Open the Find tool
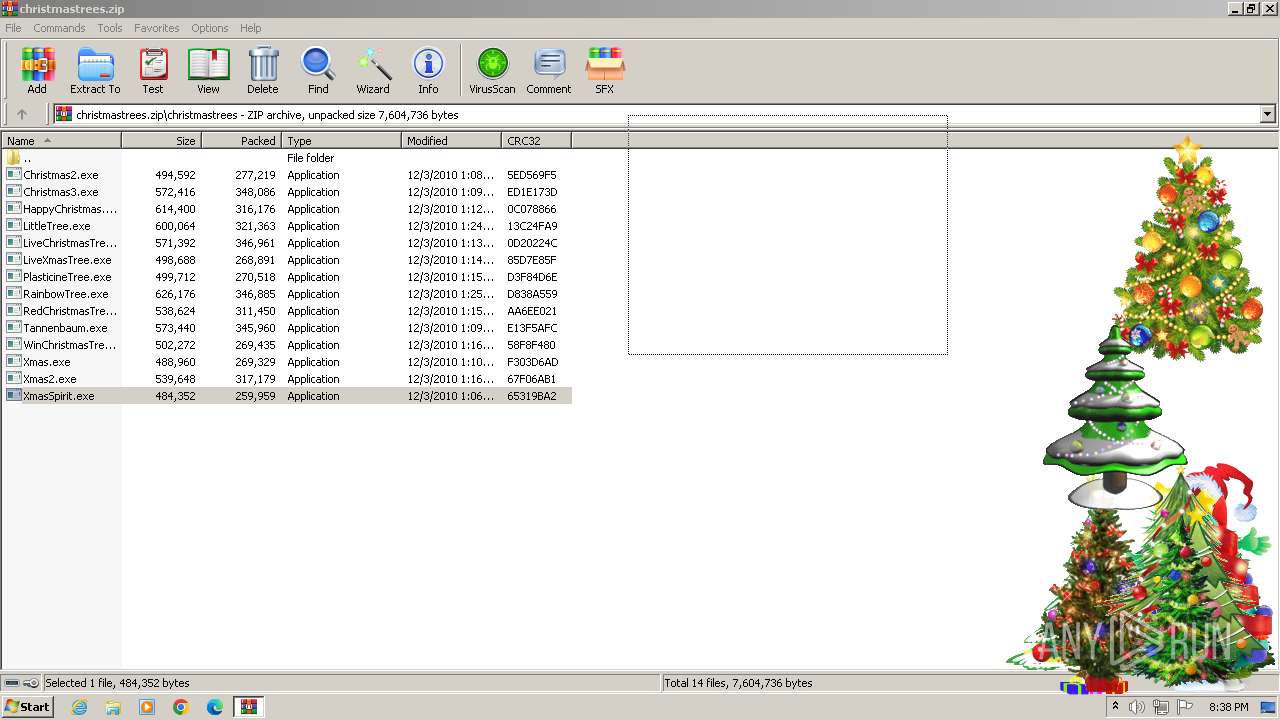The image size is (1280, 720). point(318,70)
